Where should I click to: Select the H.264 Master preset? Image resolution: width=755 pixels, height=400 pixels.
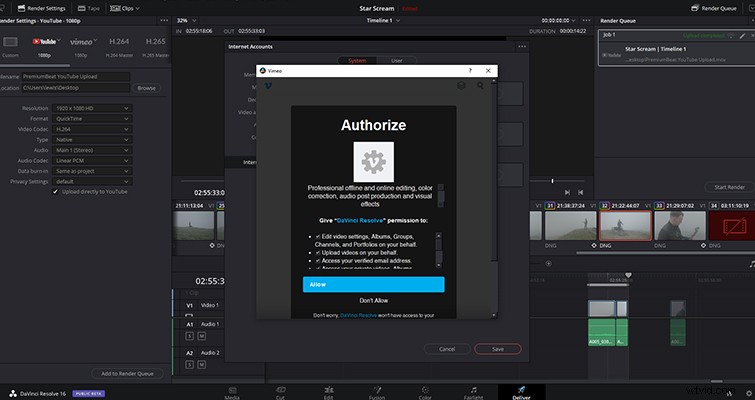119,47
